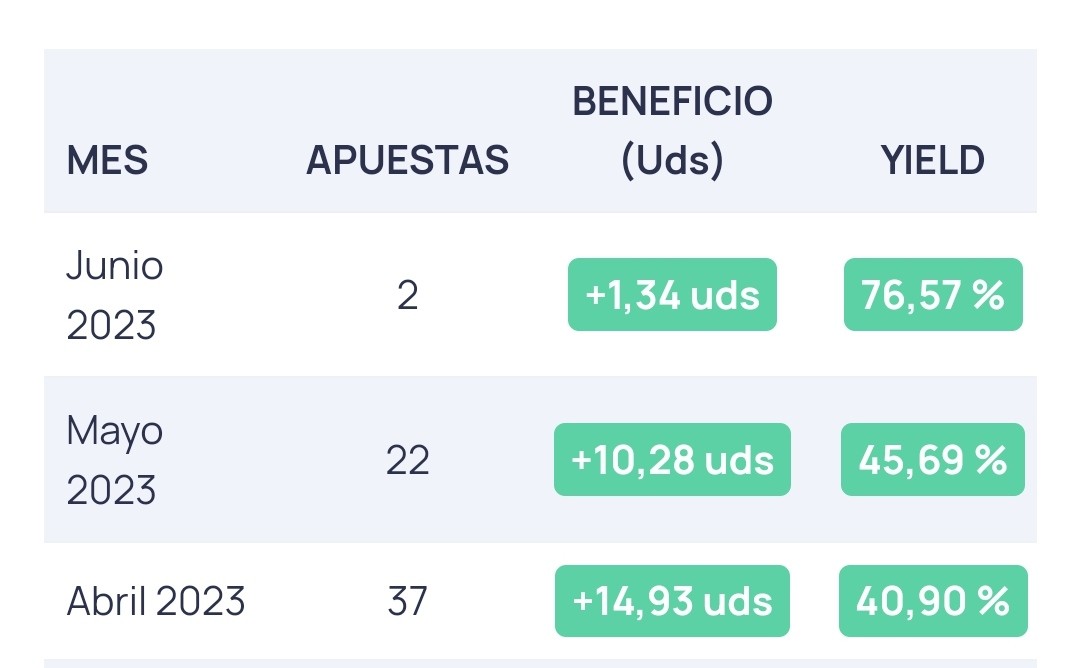
Task: Select the Junio 2023 month cell
Action: pos(115,295)
